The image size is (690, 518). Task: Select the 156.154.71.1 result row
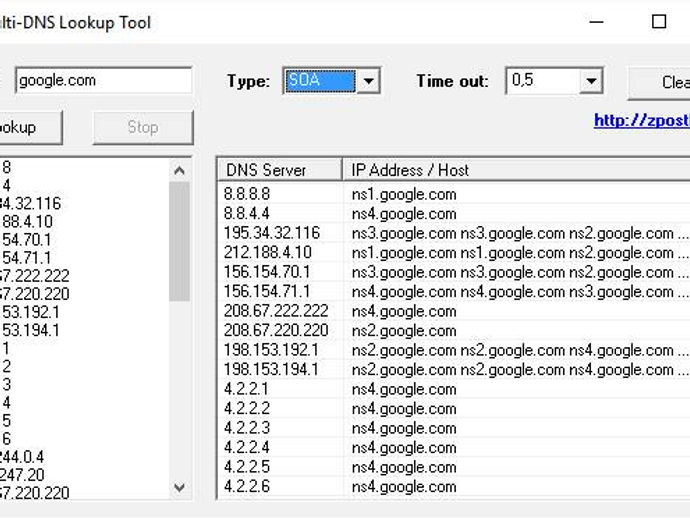click(454, 291)
